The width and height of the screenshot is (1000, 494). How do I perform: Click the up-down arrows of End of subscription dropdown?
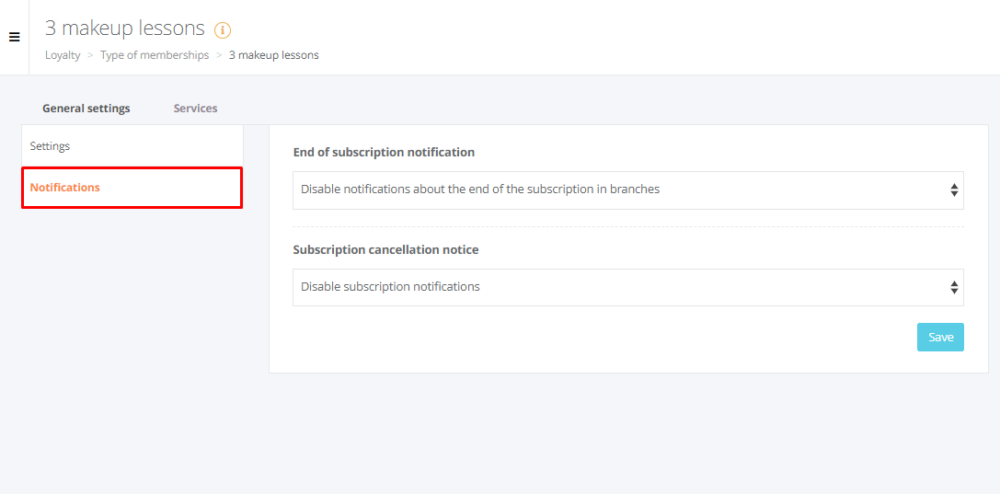[x=953, y=190]
